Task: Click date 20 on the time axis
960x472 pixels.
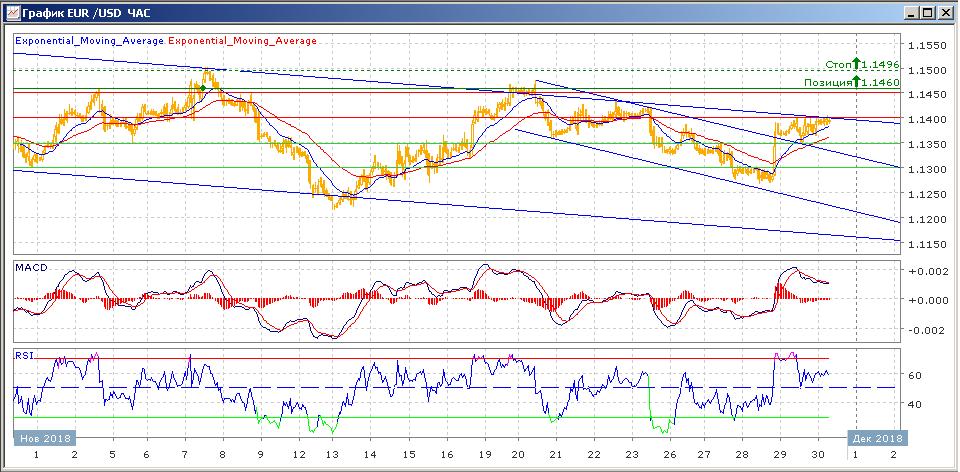Action: (x=519, y=455)
